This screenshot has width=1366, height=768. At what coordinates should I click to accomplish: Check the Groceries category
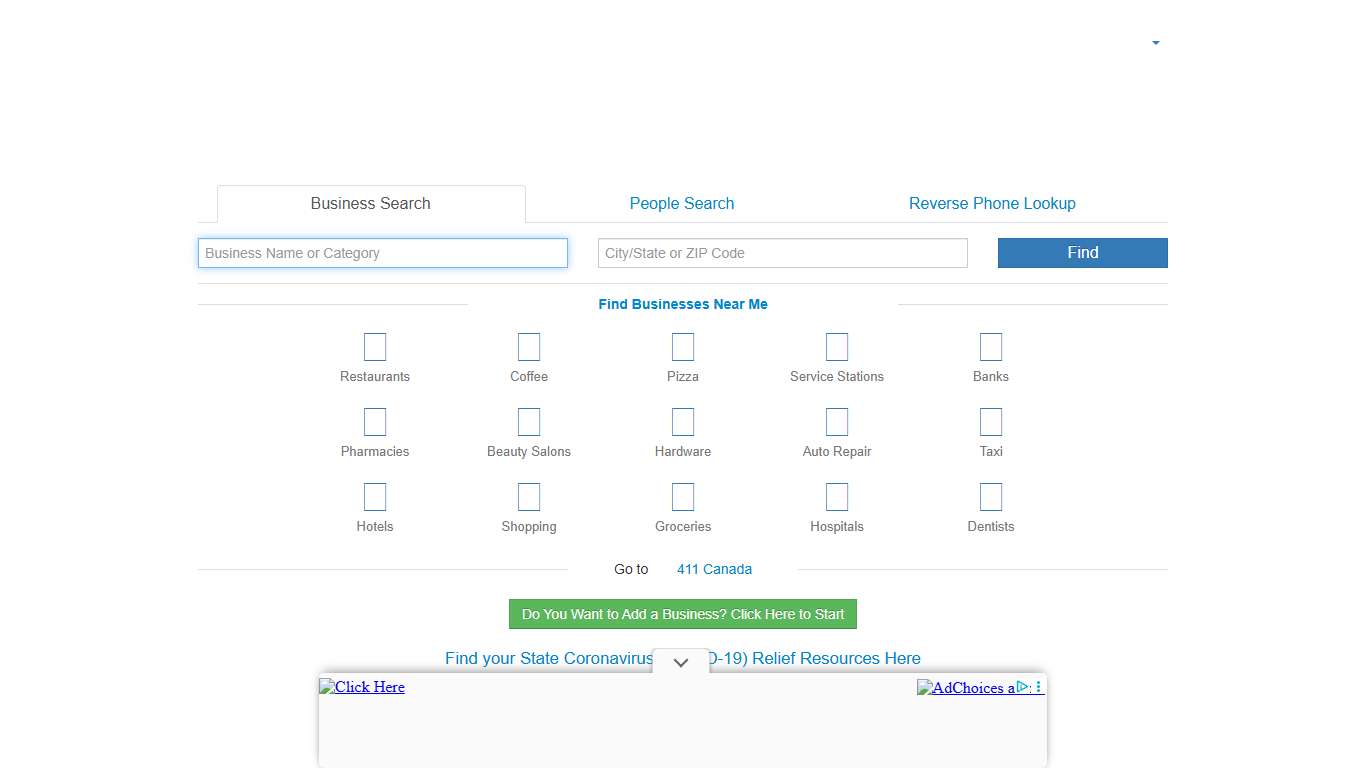click(x=683, y=496)
